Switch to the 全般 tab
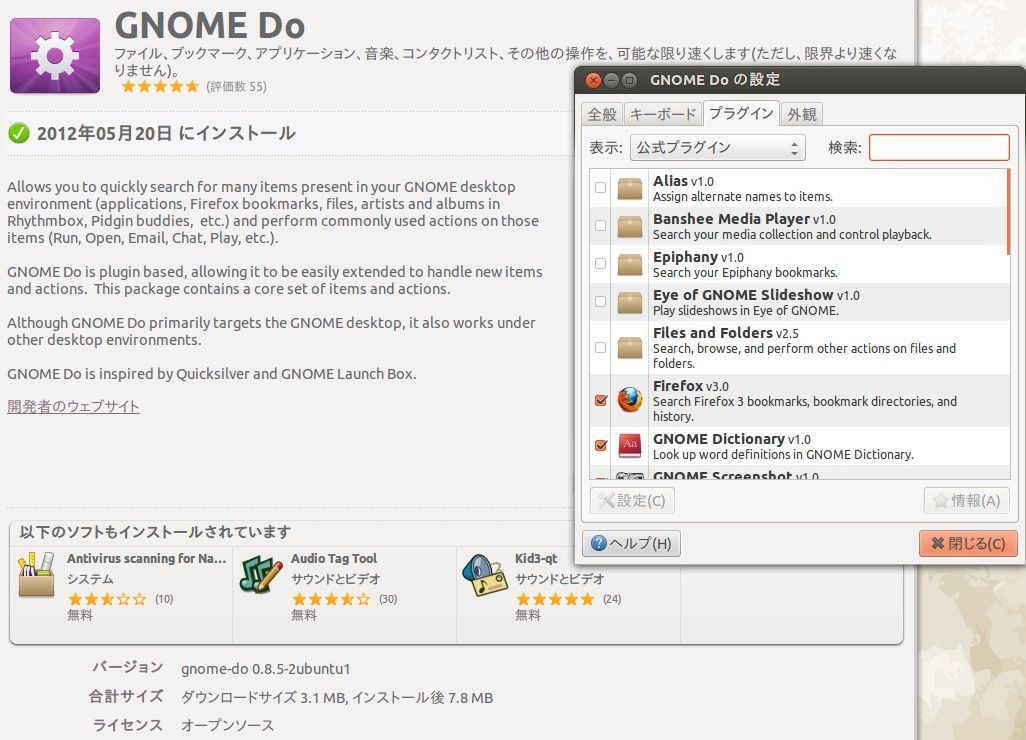The width and height of the screenshot is (1026, 740). 602,115
